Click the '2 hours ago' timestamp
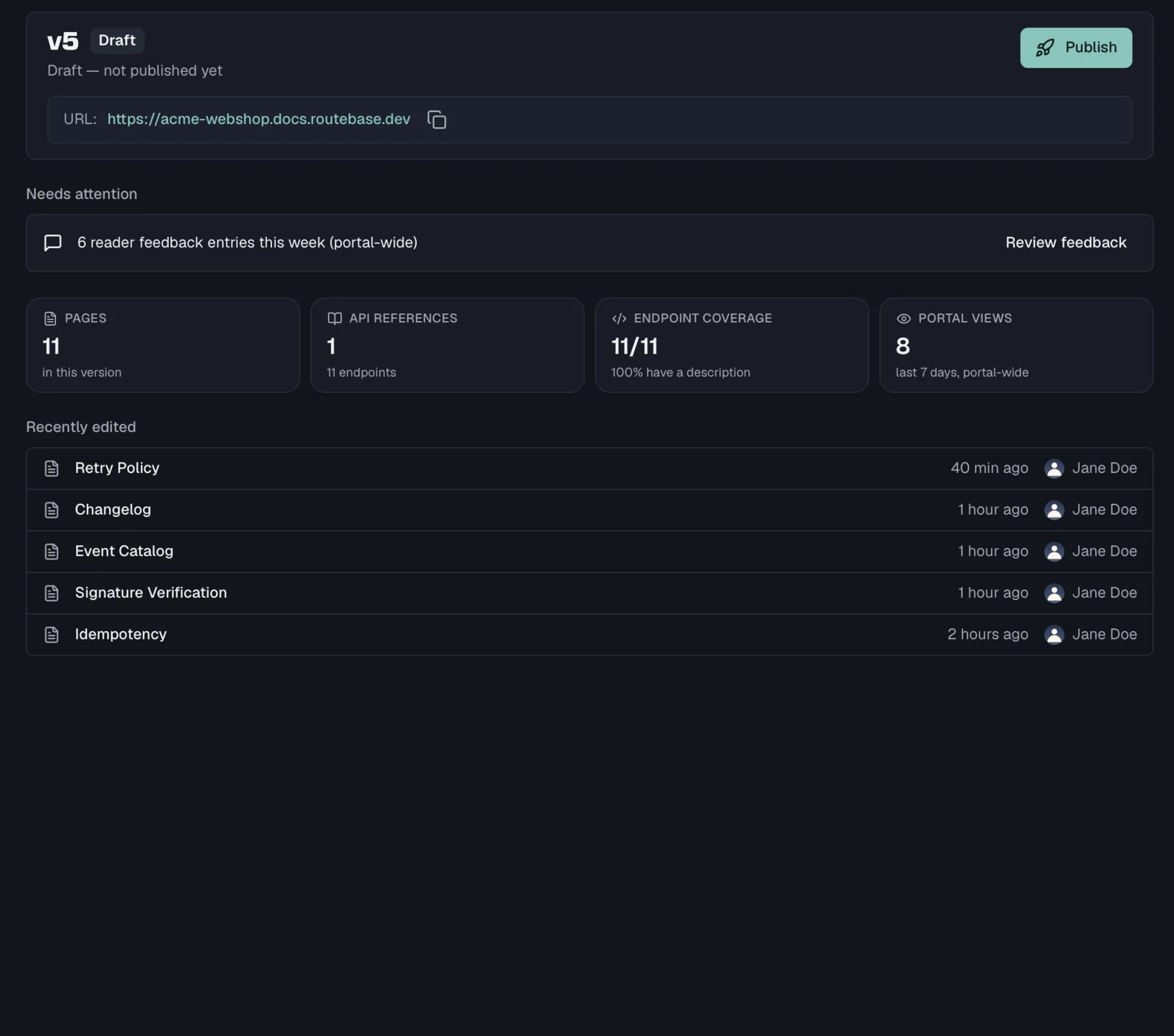The image size is (1174, 1036). (x=987, y=634)
